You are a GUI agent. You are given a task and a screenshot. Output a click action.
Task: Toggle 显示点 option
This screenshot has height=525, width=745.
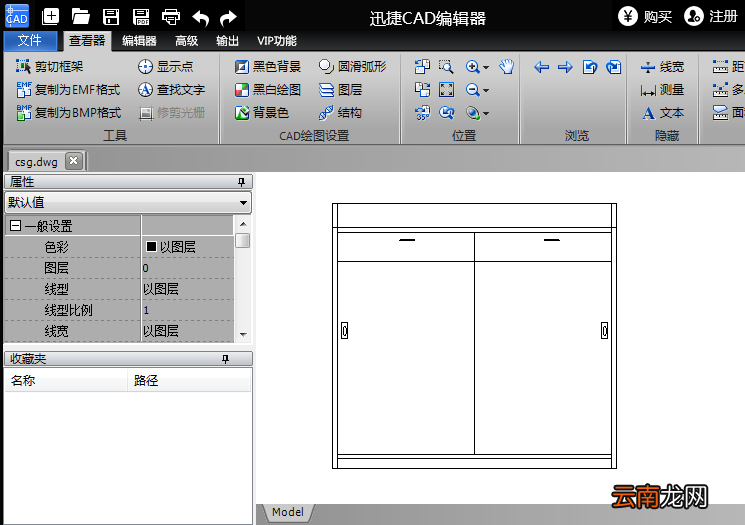click(165, 67)
